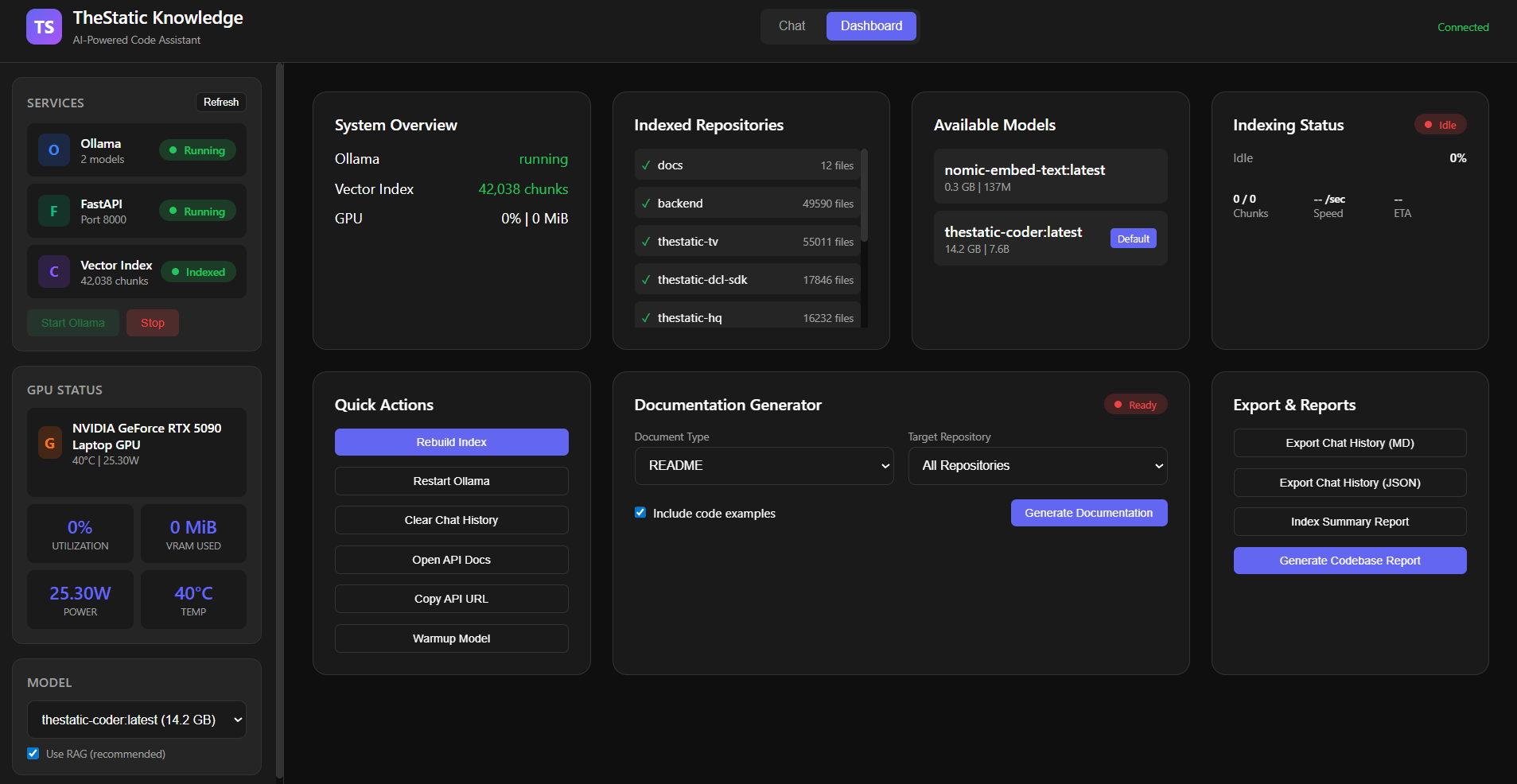Click the Ollama service icon
The width and height of the screenshot is (1517, 784).
coord(54,150)
